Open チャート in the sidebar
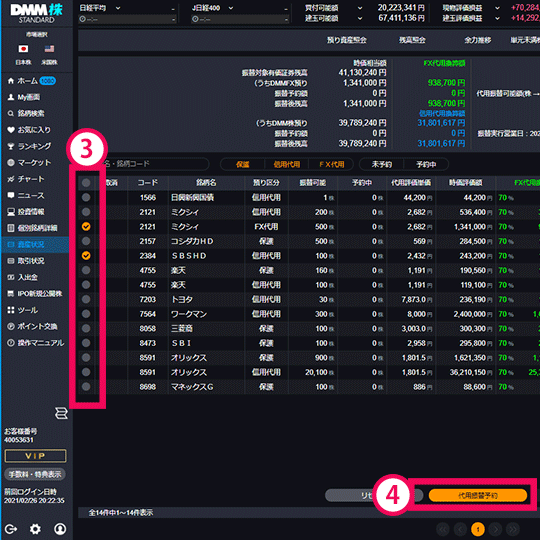Viewport: 540px width, 540px height. [26, 179]
